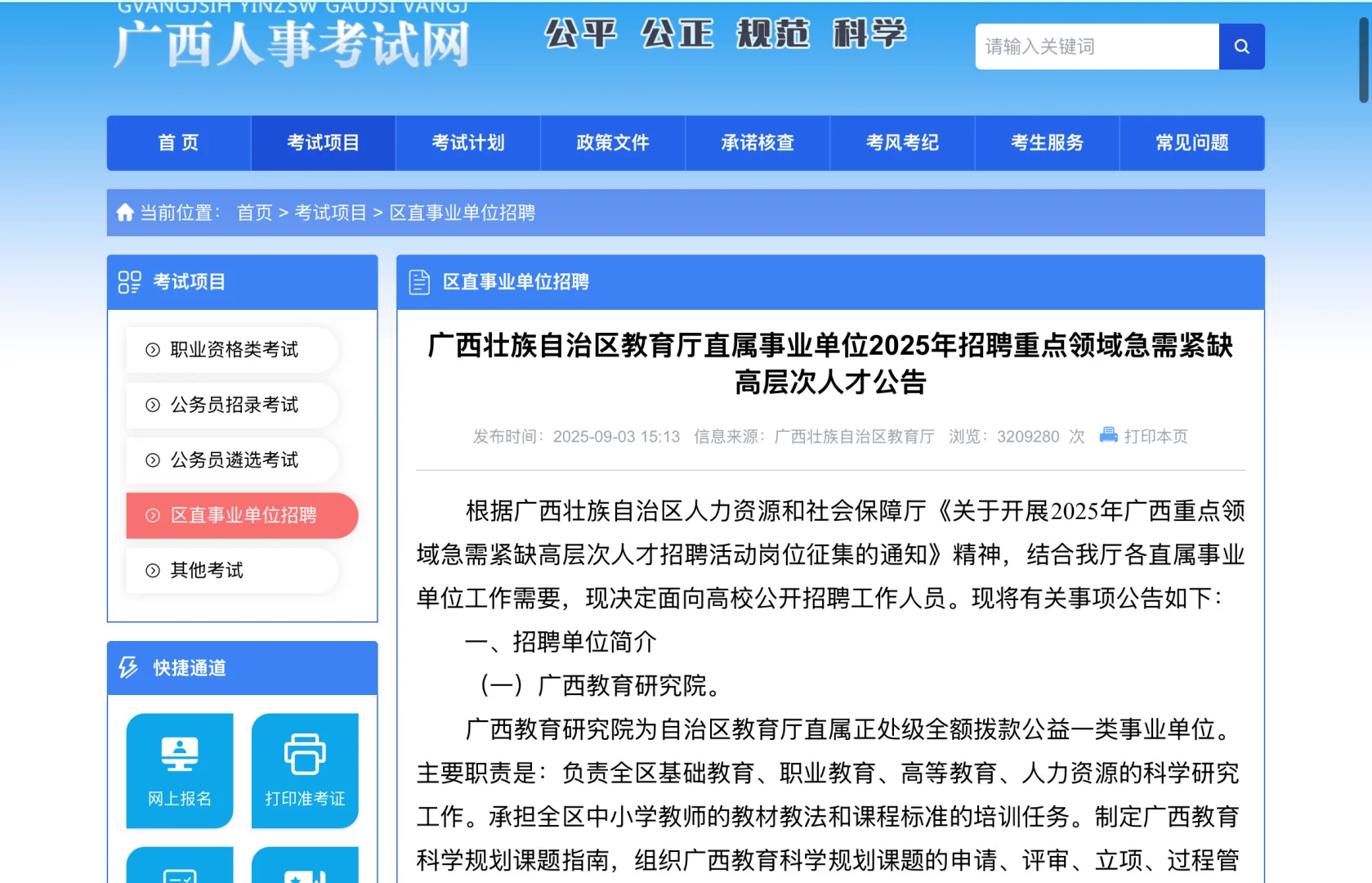Click the 打印准考证 shortcut label

click(305, 799)
